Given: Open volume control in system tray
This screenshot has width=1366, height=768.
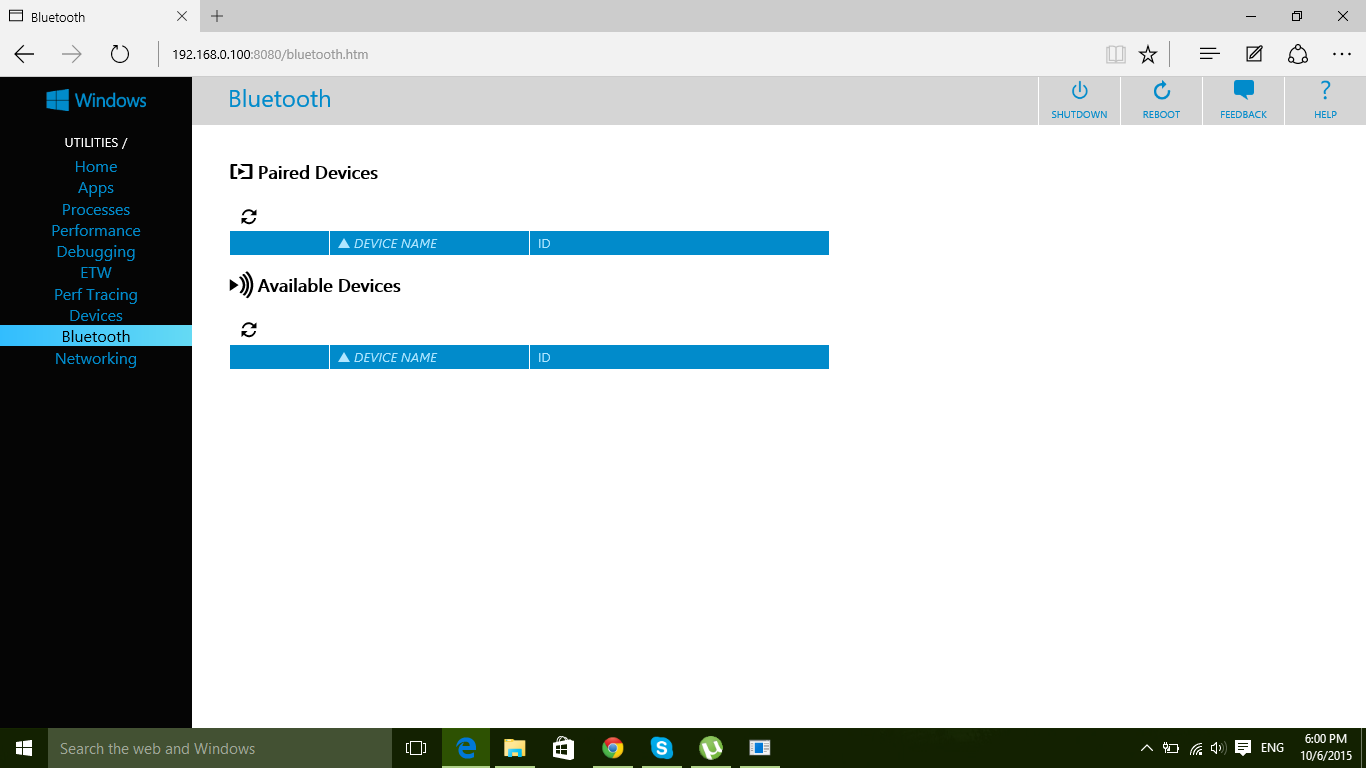Looking at the screenshot, I should pos(1218,748).
